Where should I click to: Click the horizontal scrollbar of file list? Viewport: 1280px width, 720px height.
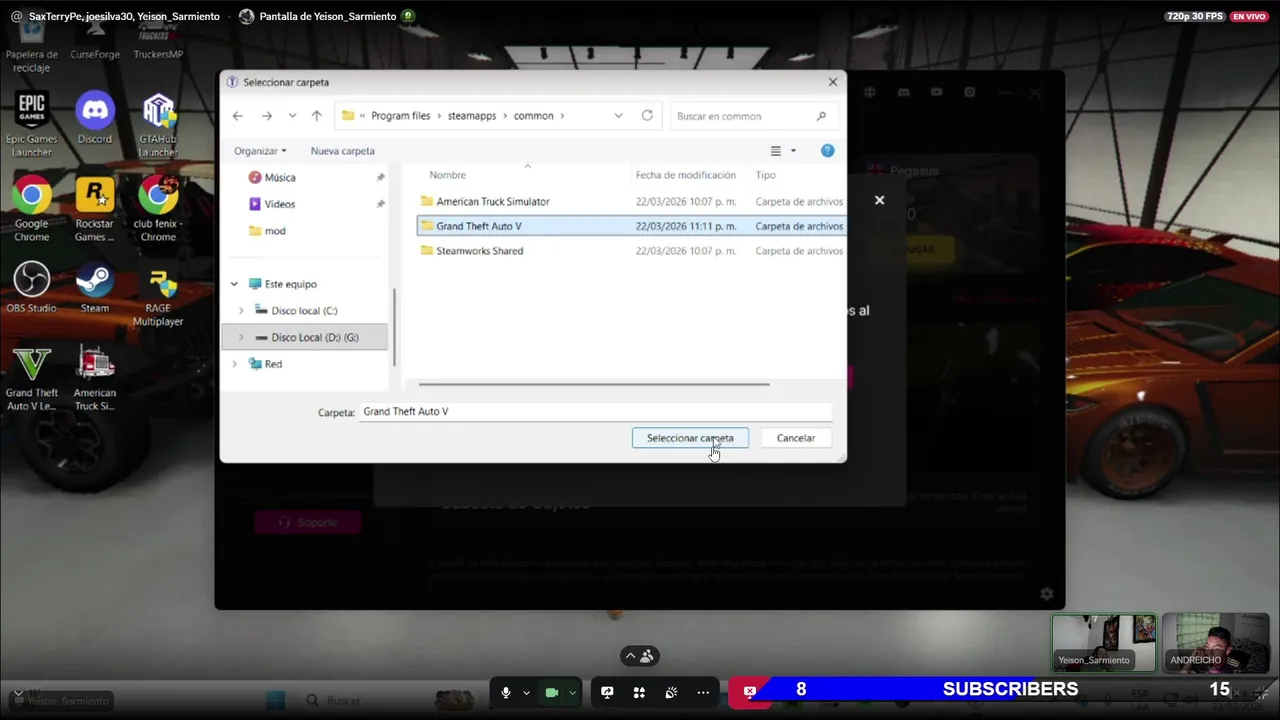coord(594,384)
